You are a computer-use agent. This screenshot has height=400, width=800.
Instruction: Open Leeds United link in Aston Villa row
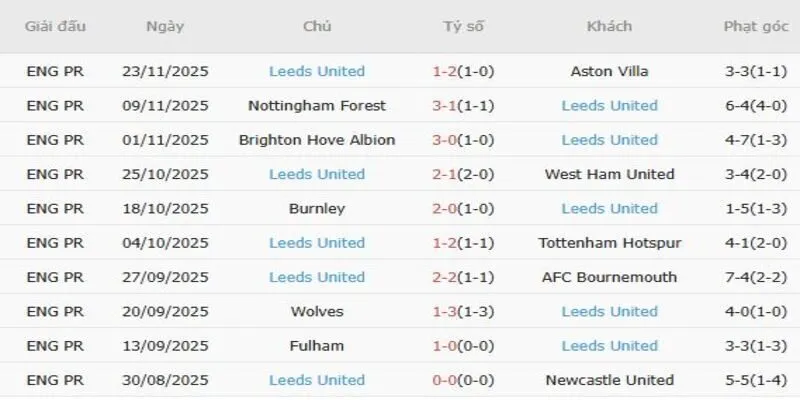tap(317, 71)
